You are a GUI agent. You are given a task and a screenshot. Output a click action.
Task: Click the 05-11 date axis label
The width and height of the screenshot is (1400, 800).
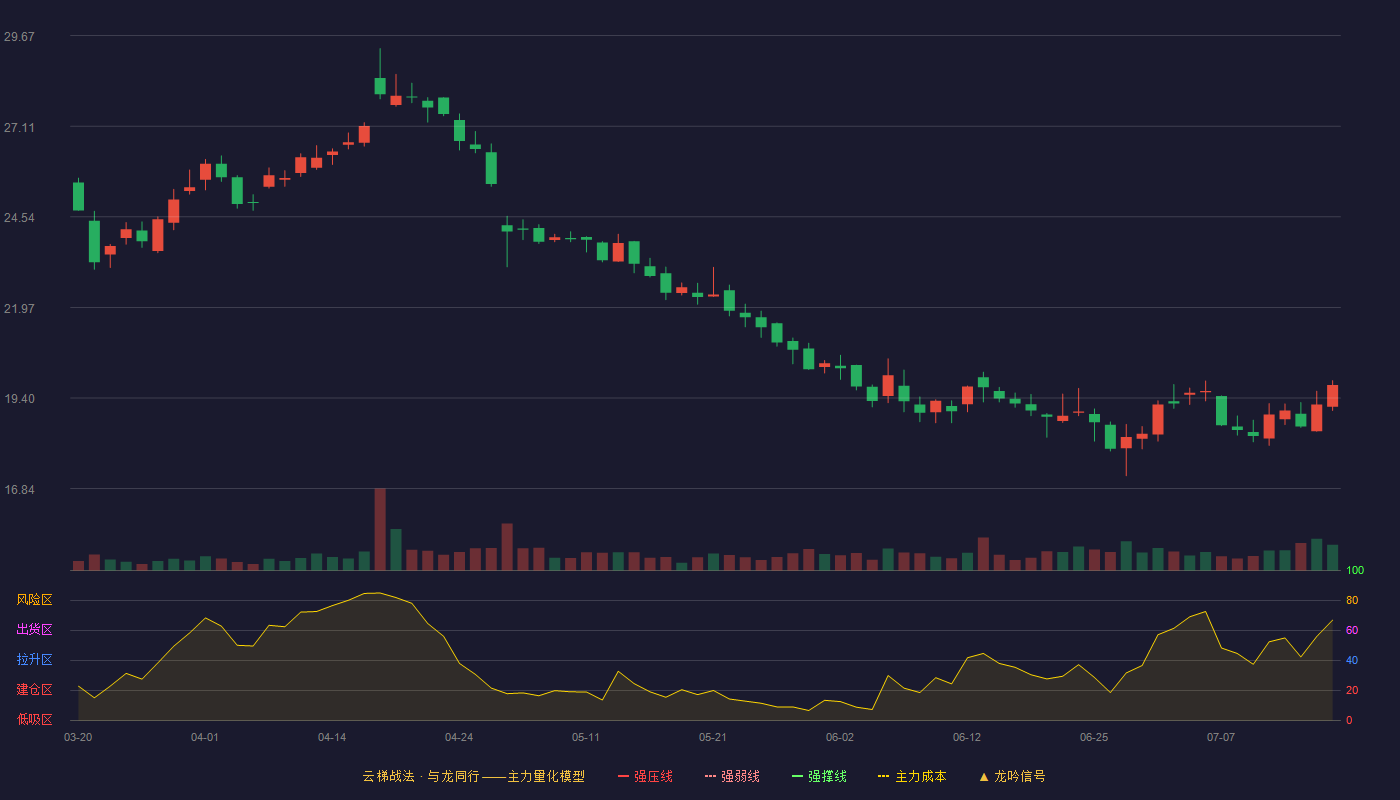pos(586,737)
